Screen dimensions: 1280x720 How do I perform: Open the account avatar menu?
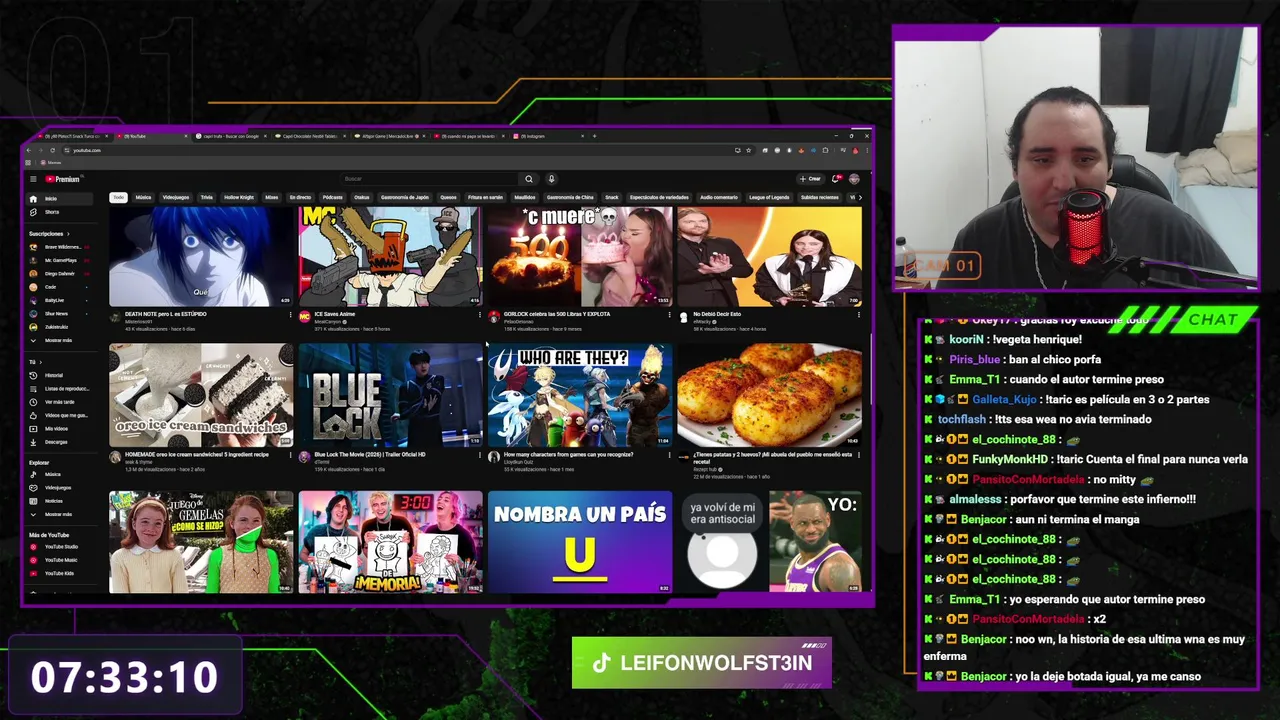[x=854, y=179]
